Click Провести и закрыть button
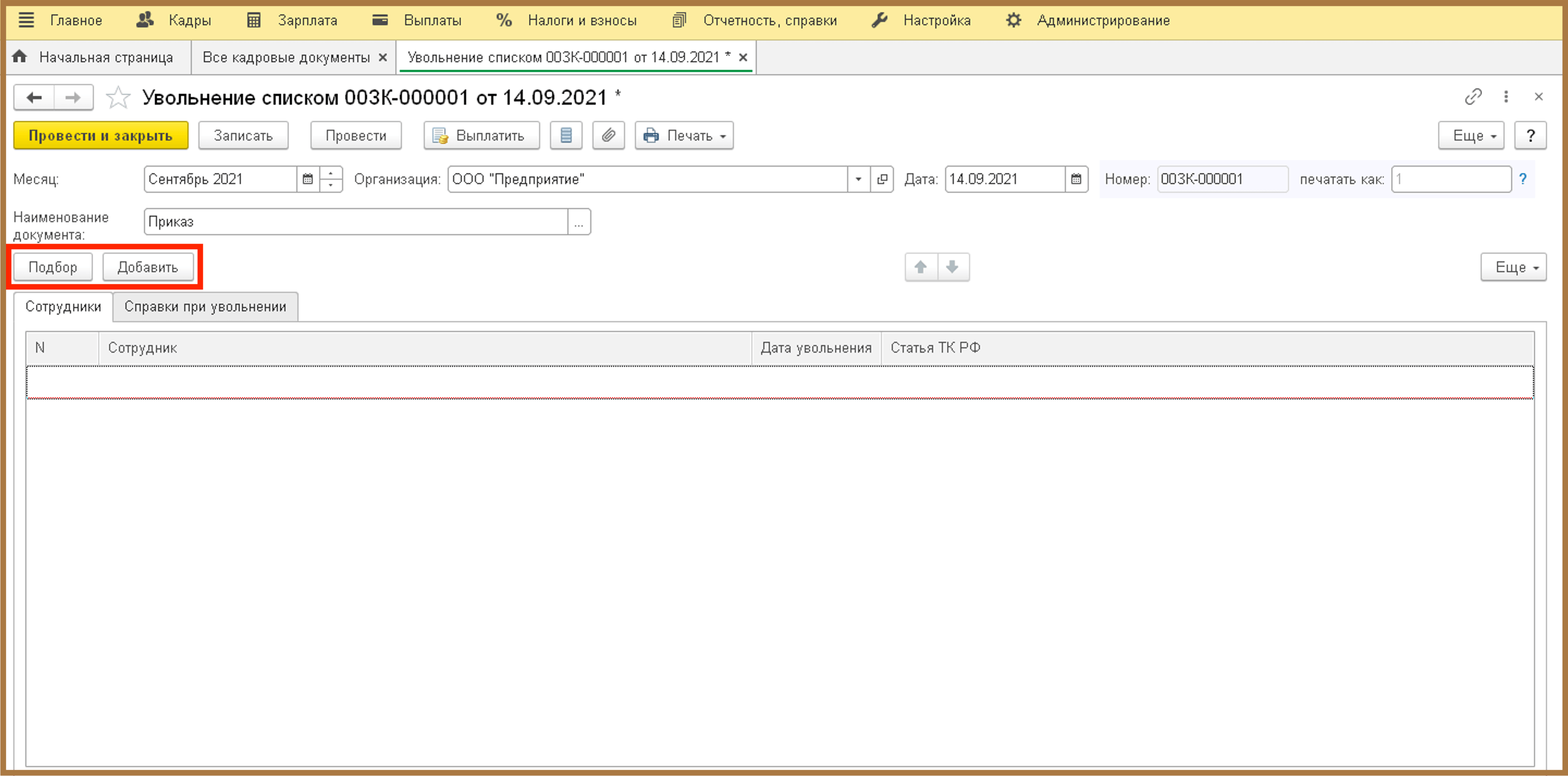The image size is (1568, 776). point(101,136)
